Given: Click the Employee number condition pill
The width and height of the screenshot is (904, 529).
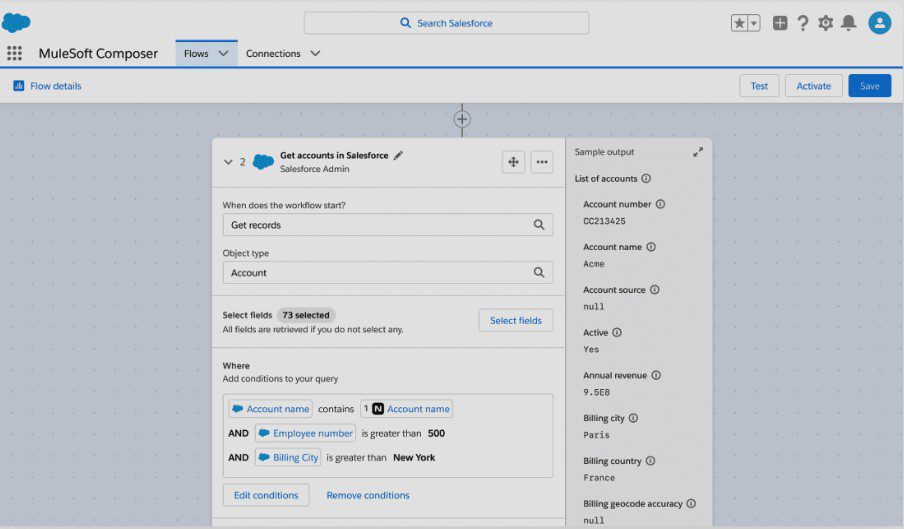Looking at the screenshot, I should pos(305,433).
